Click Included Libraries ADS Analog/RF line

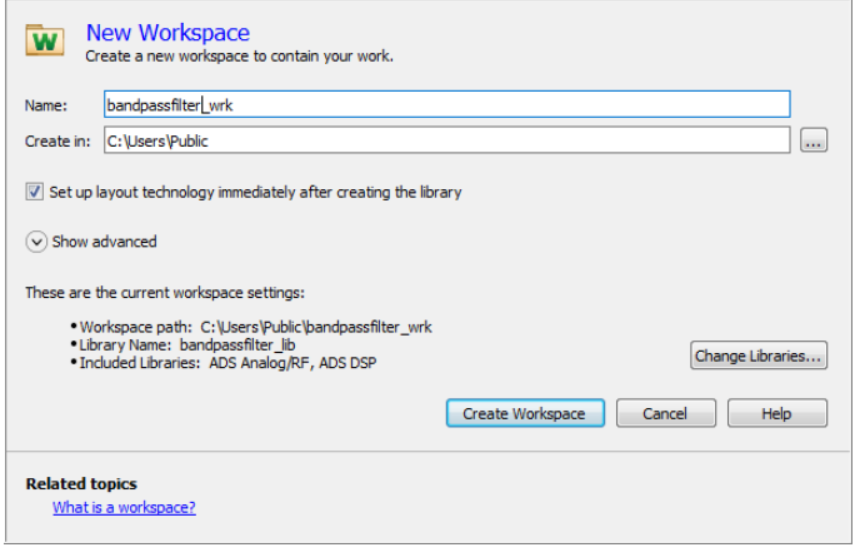coord(228,363)
